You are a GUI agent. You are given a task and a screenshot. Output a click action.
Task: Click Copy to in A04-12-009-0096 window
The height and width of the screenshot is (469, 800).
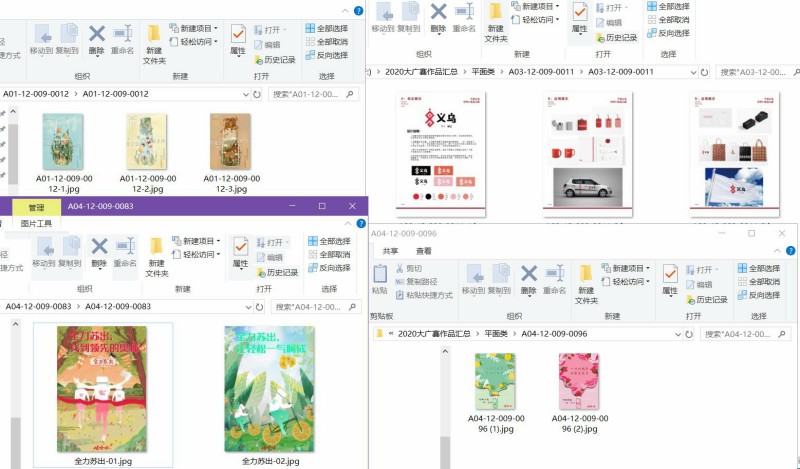click(499, 279)
